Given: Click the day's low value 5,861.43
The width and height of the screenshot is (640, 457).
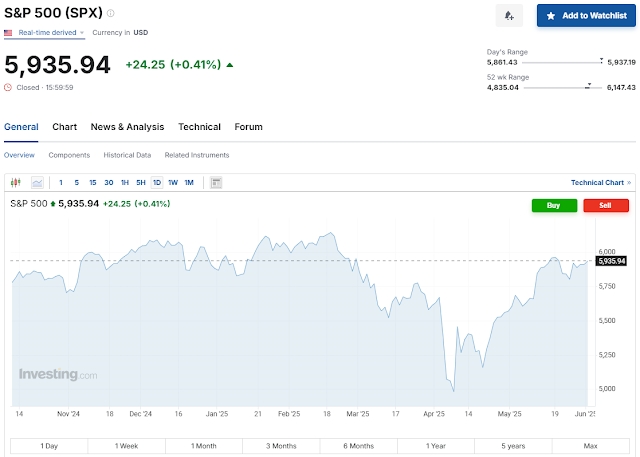Looking at the screenshot, I should [x=502, y=62].
